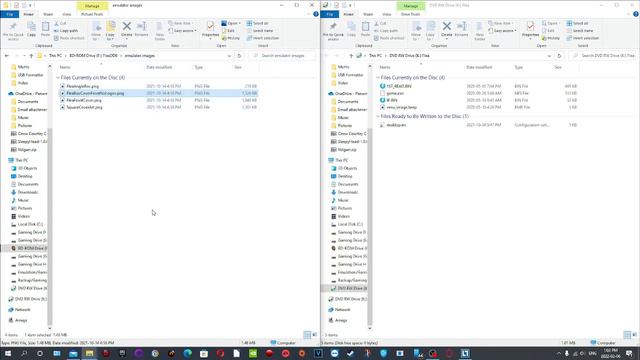Click Delete X icon in emulator images window

pyautogui.click(x=127, y=27)
